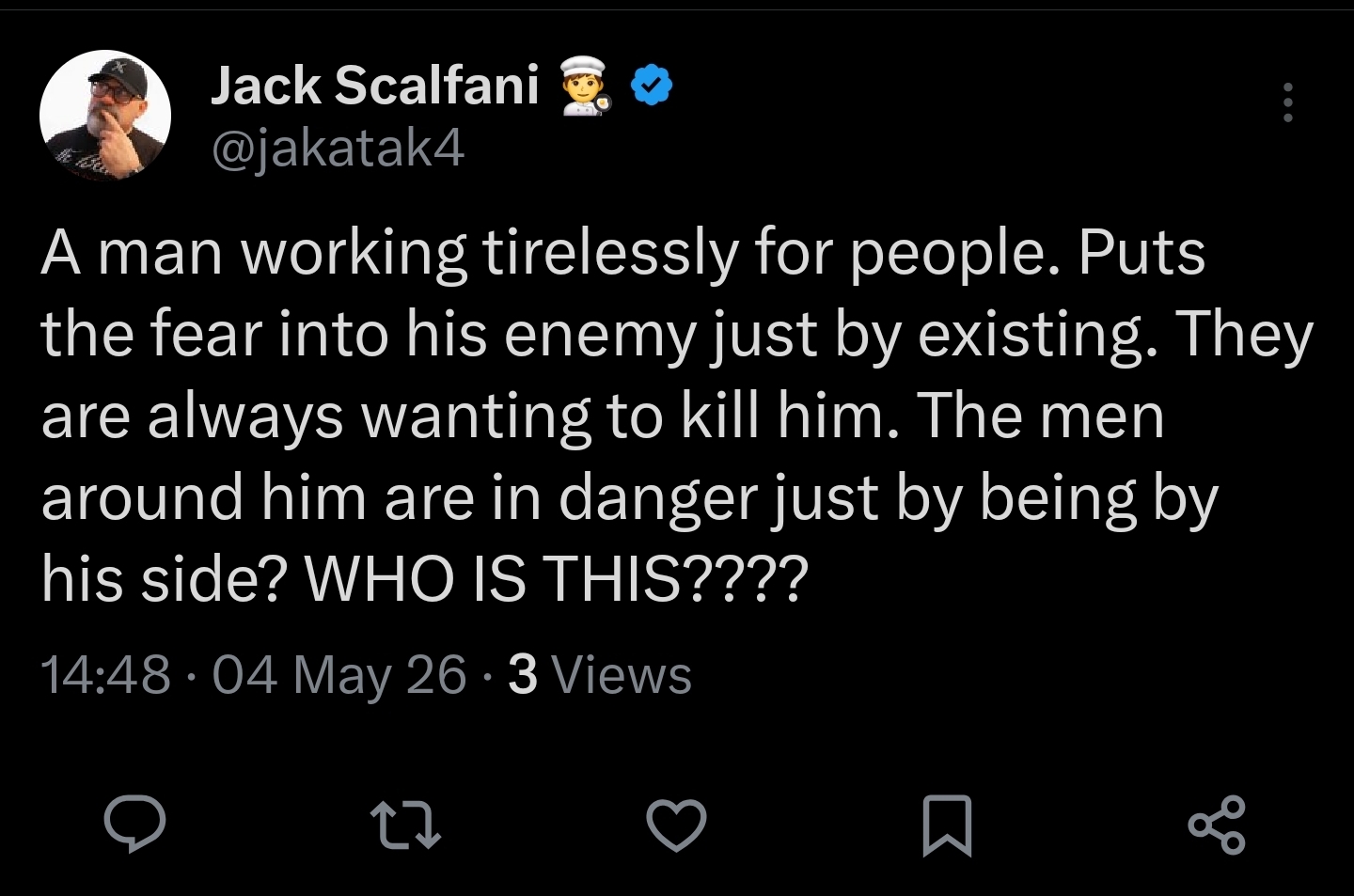Select the "WHO IS THIS????" text
1354x896 pixels.
point(556,578)
